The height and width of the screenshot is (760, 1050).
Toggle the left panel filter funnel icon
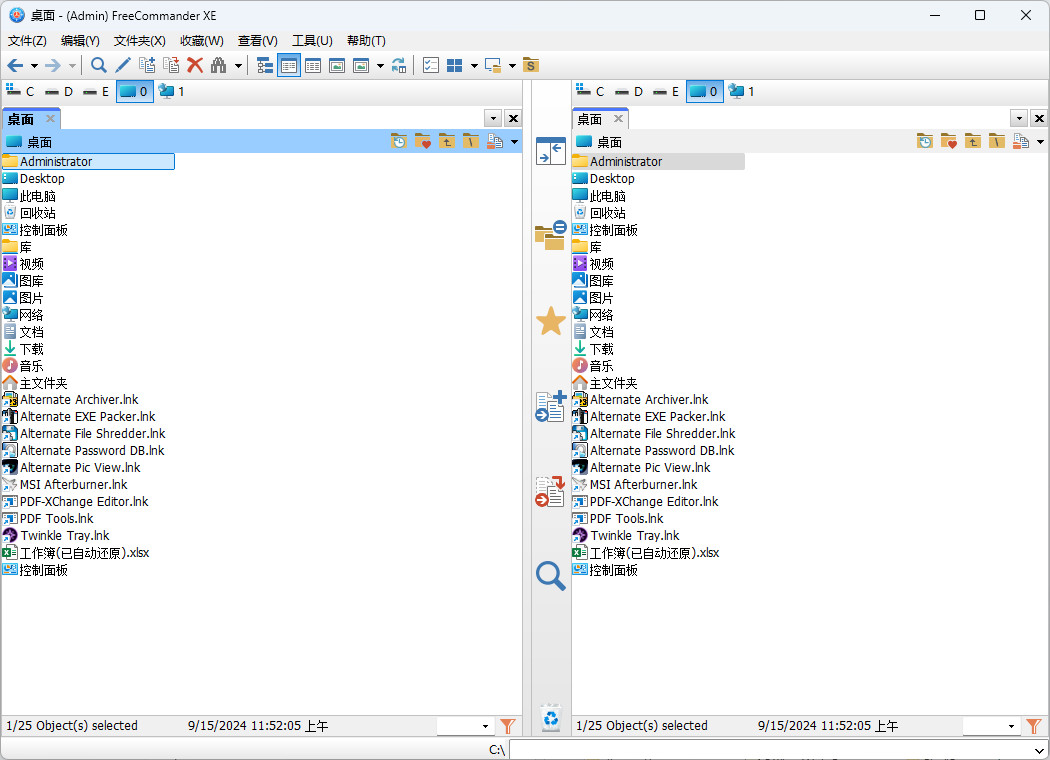[508, 726]
